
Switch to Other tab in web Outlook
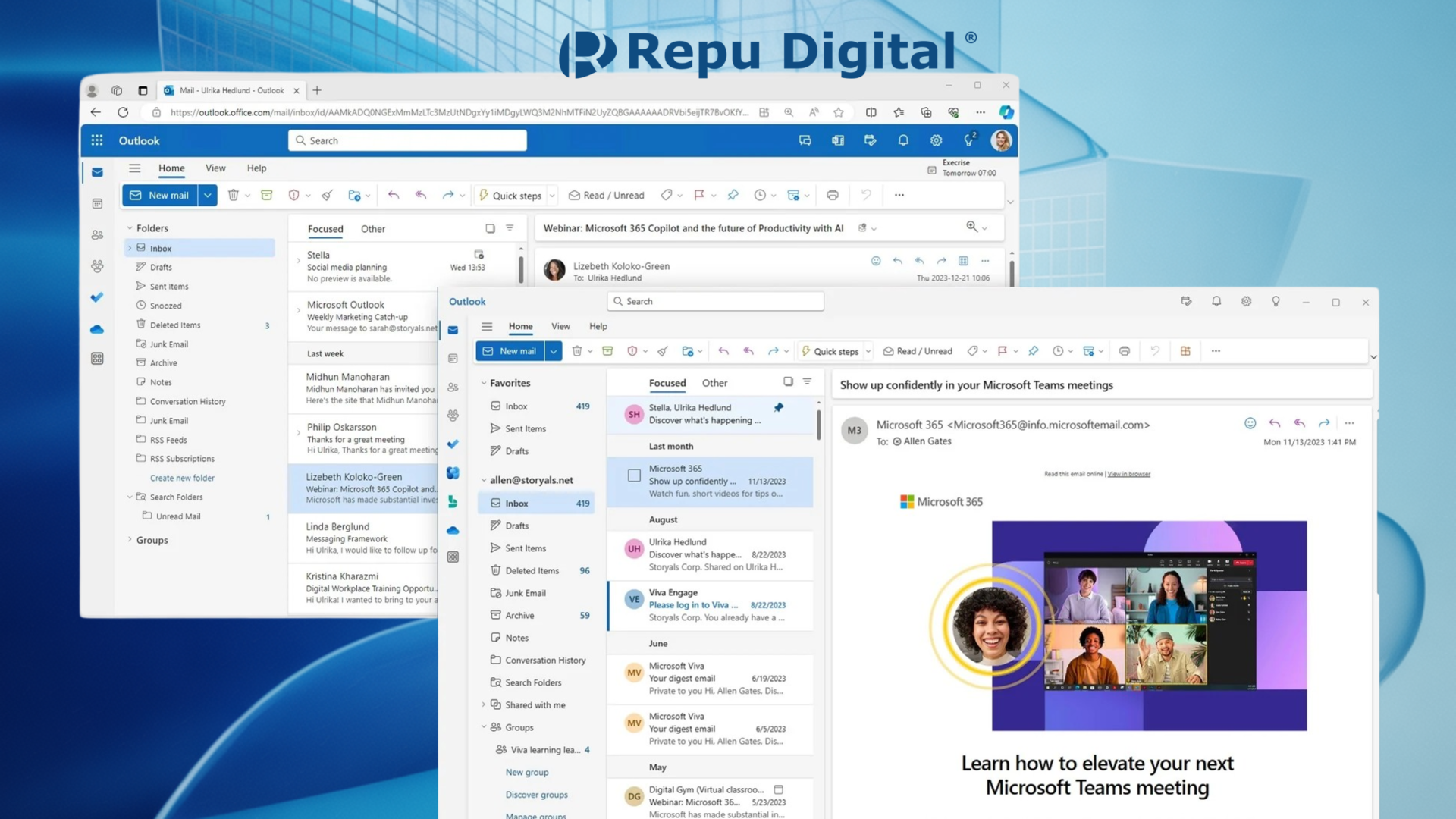(x=373, y=229)
